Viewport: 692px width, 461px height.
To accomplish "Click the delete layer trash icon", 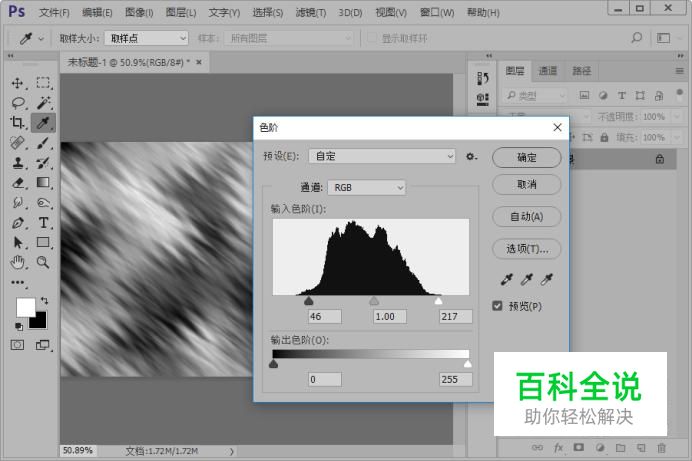I will [x=661, y=448].
